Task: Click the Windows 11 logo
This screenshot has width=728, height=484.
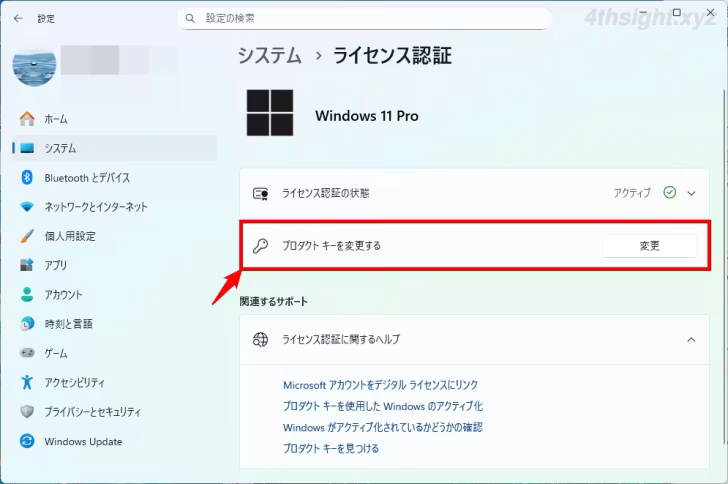Action: 270,113
